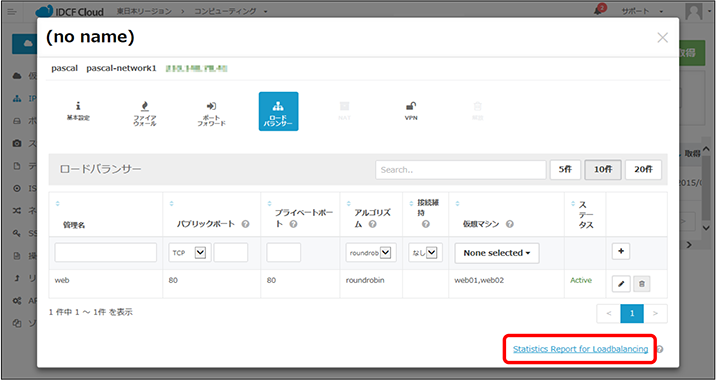Sort by アルゴリズム column arrows

pos(348,204)
